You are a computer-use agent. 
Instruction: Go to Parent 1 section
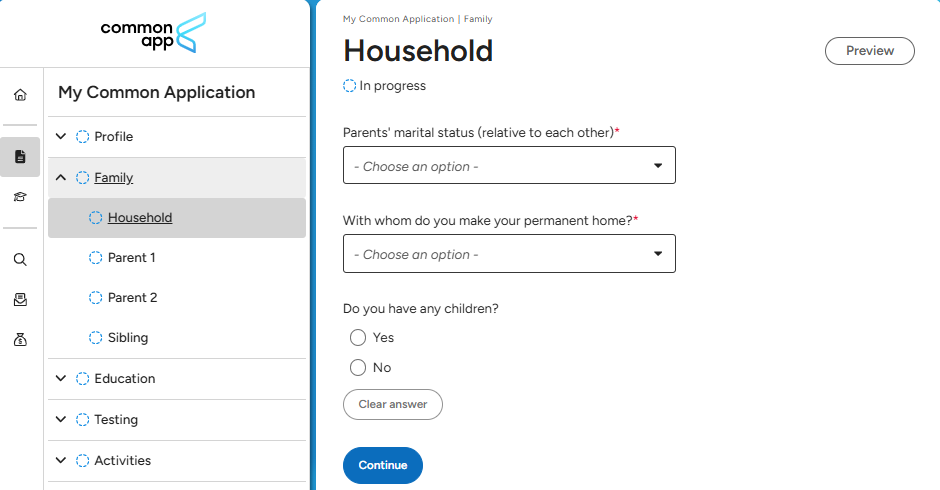(131, 258)
